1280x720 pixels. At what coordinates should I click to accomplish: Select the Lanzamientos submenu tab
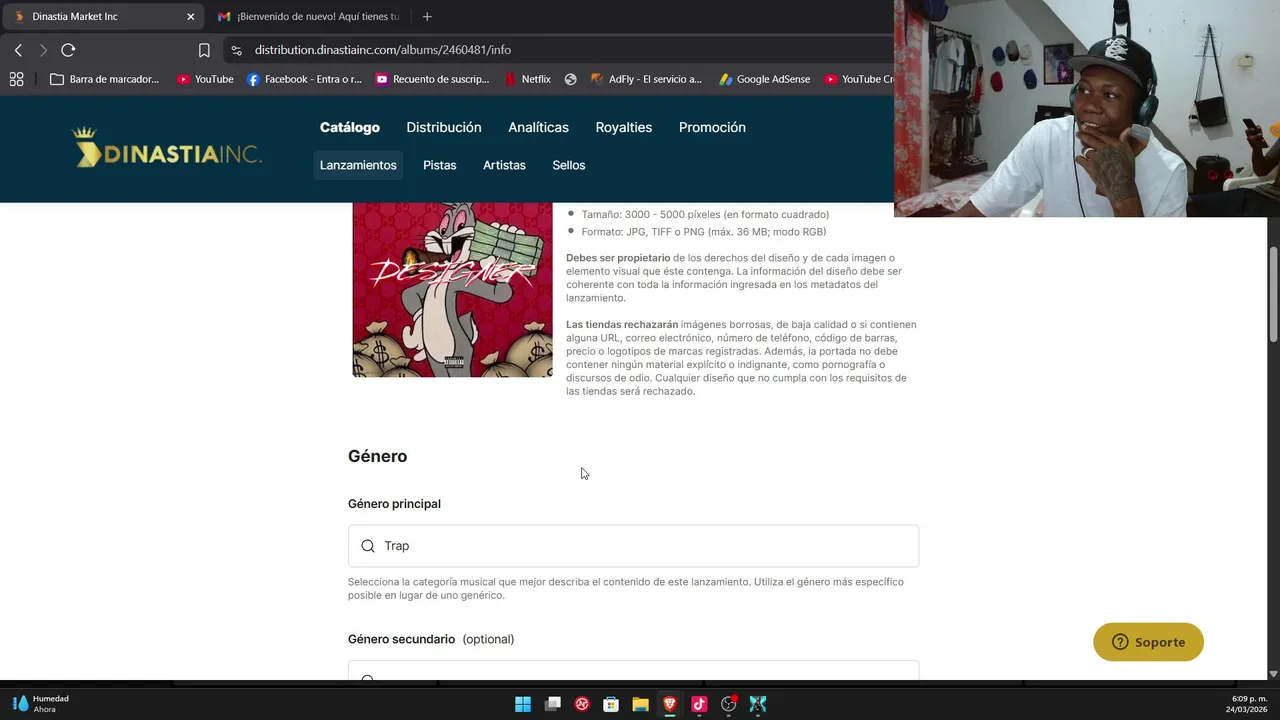click(x=358, y=165)
